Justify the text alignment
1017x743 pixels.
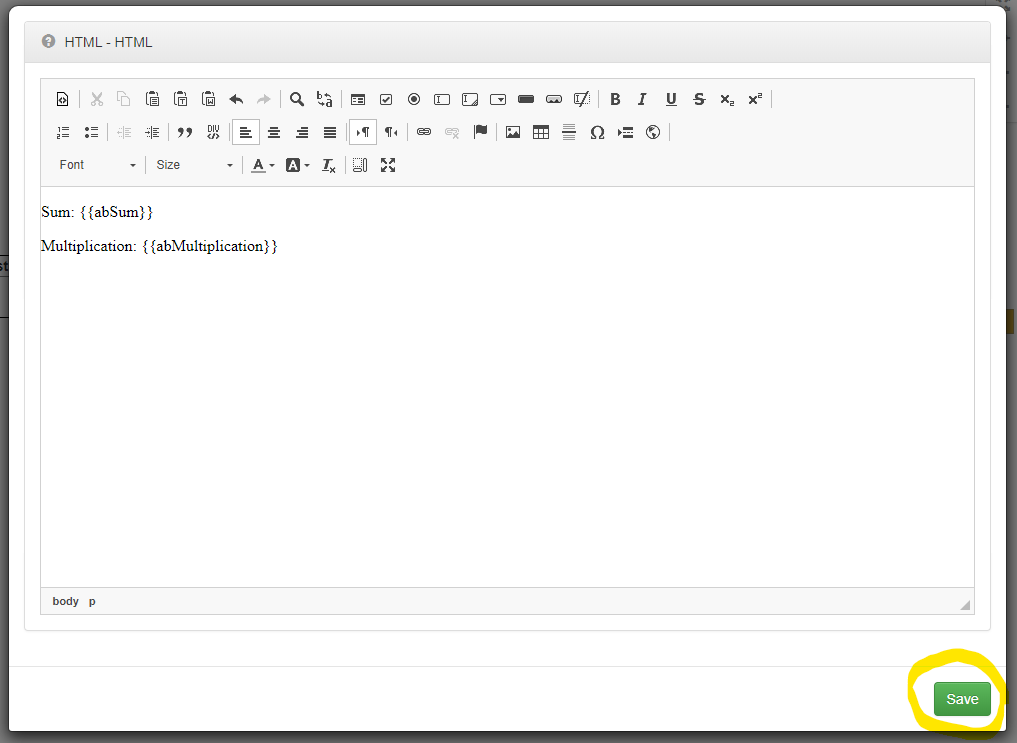tap(330, 132)
